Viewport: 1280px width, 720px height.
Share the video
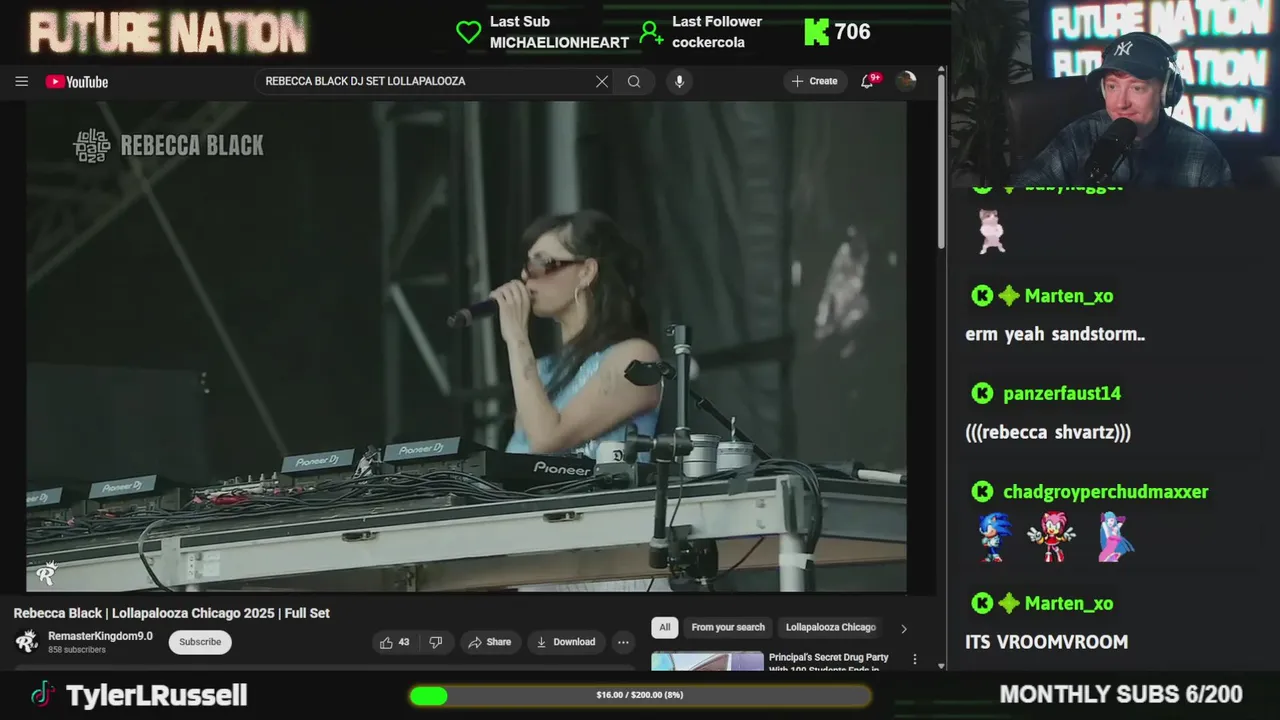pyautogui.click(x=489, y=642)
